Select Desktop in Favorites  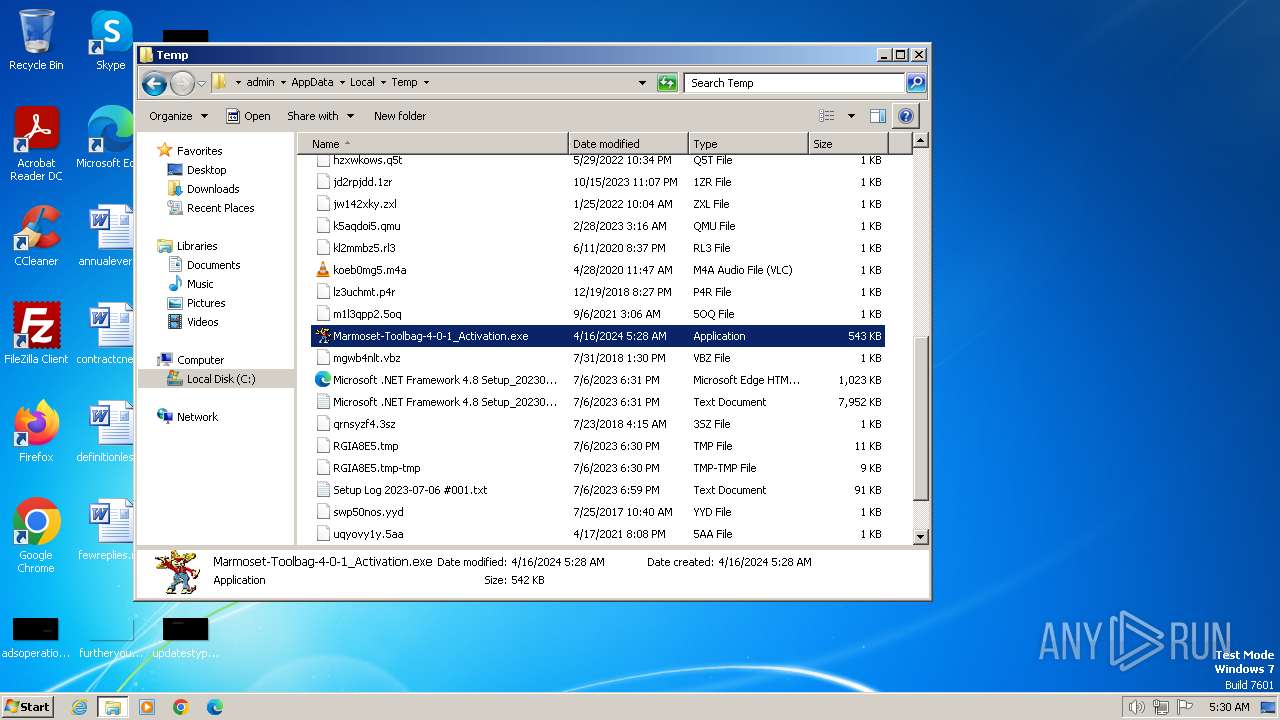click(206, 170)
